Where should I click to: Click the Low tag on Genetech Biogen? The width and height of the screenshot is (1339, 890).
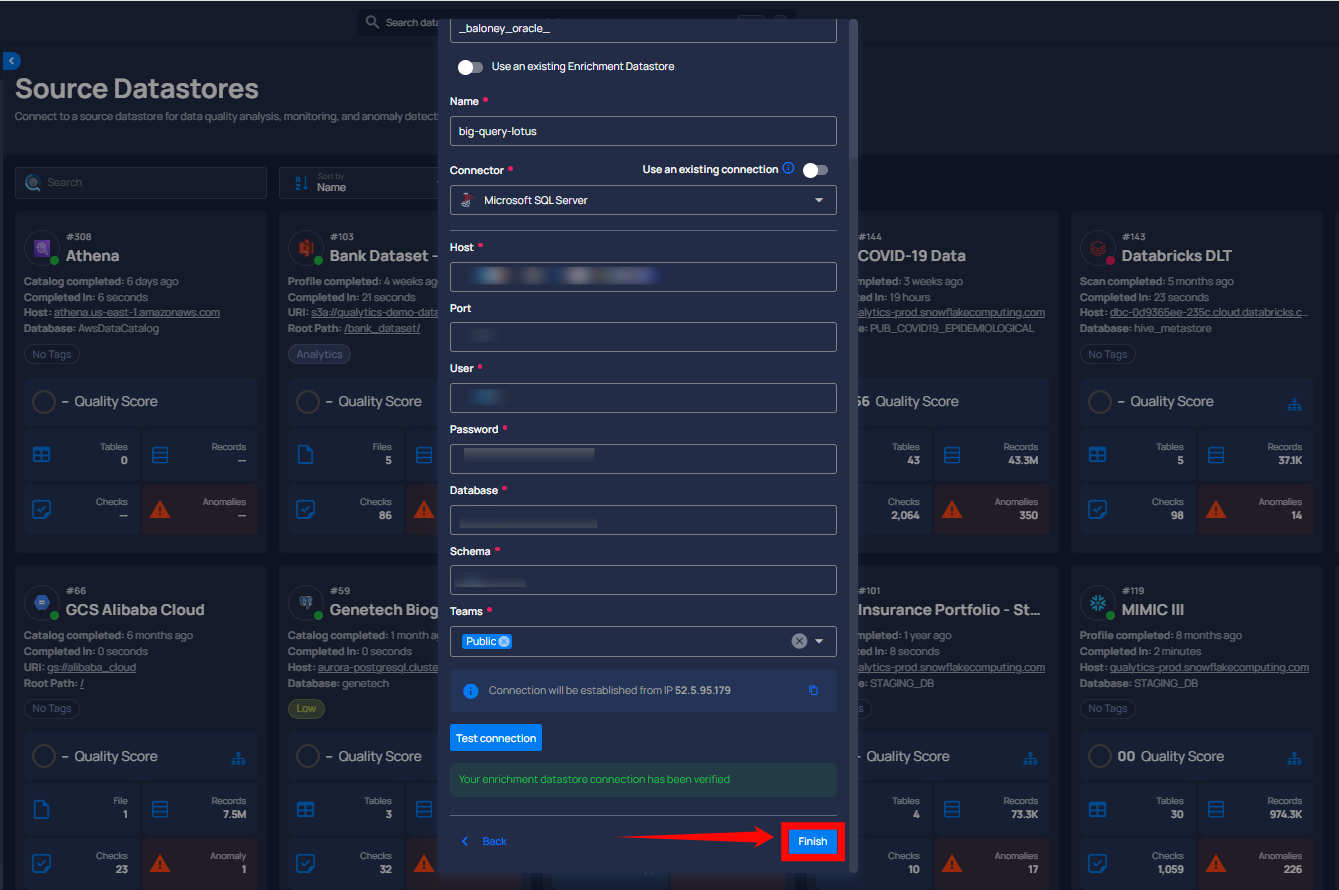(306, 708)
